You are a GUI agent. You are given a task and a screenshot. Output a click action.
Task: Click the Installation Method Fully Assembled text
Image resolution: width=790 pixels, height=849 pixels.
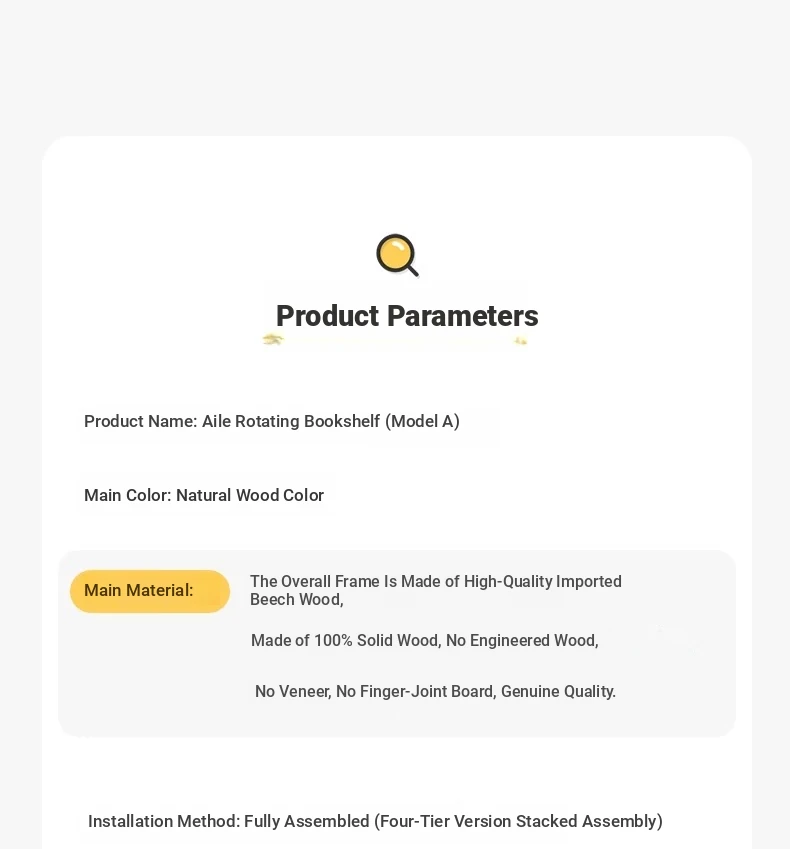(x=375, y=821)
